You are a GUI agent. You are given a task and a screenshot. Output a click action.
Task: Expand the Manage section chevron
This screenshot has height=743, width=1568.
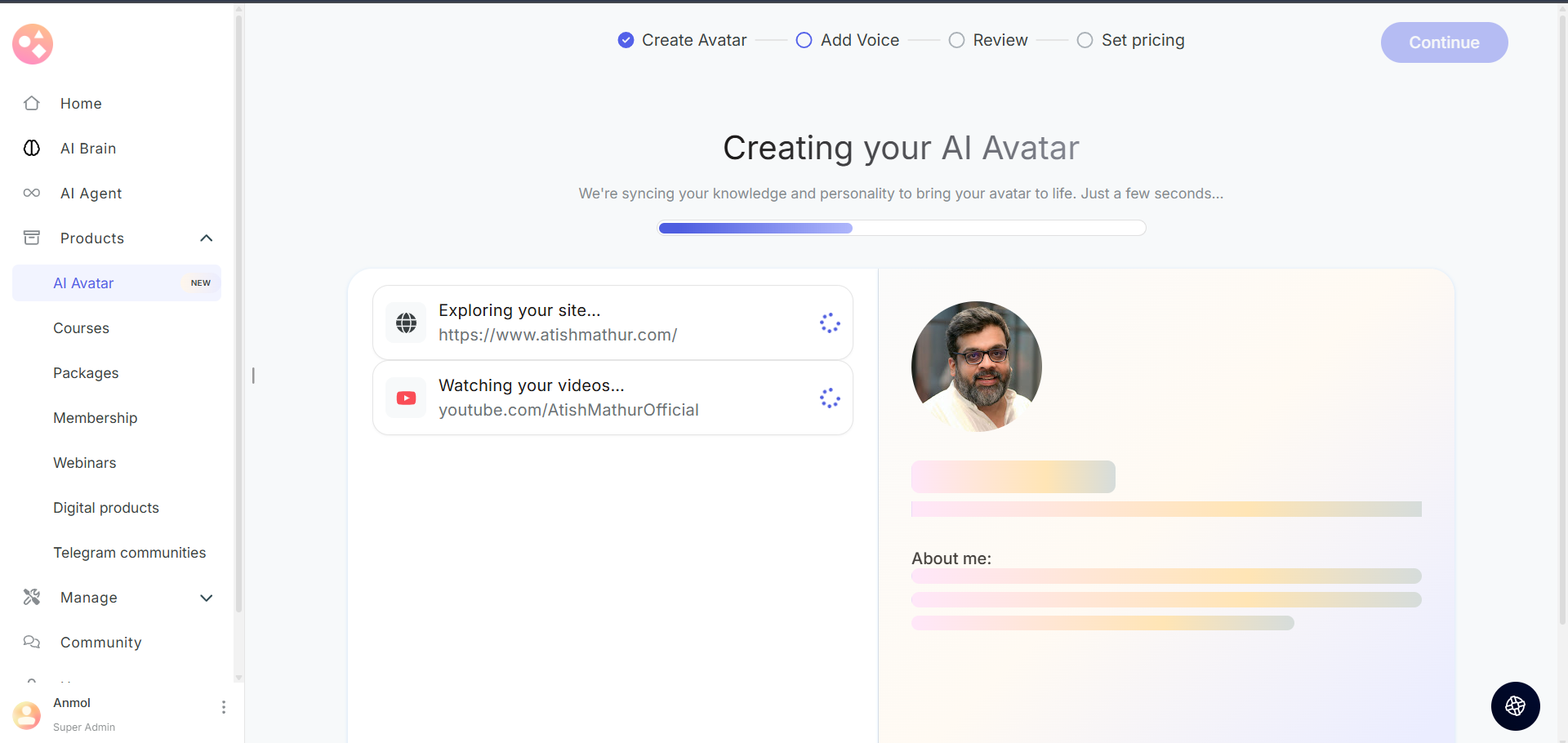[207, 598]
